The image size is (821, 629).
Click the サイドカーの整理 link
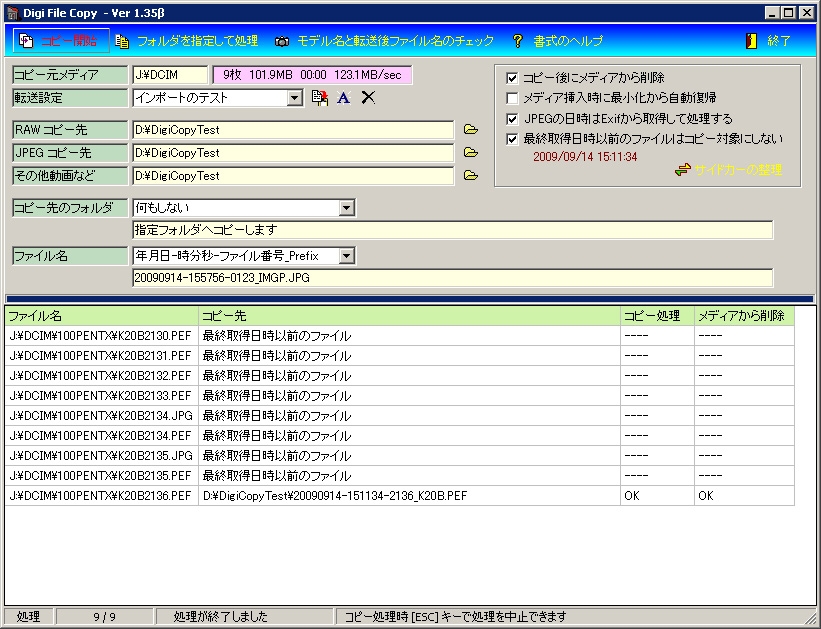click(738, 170)
